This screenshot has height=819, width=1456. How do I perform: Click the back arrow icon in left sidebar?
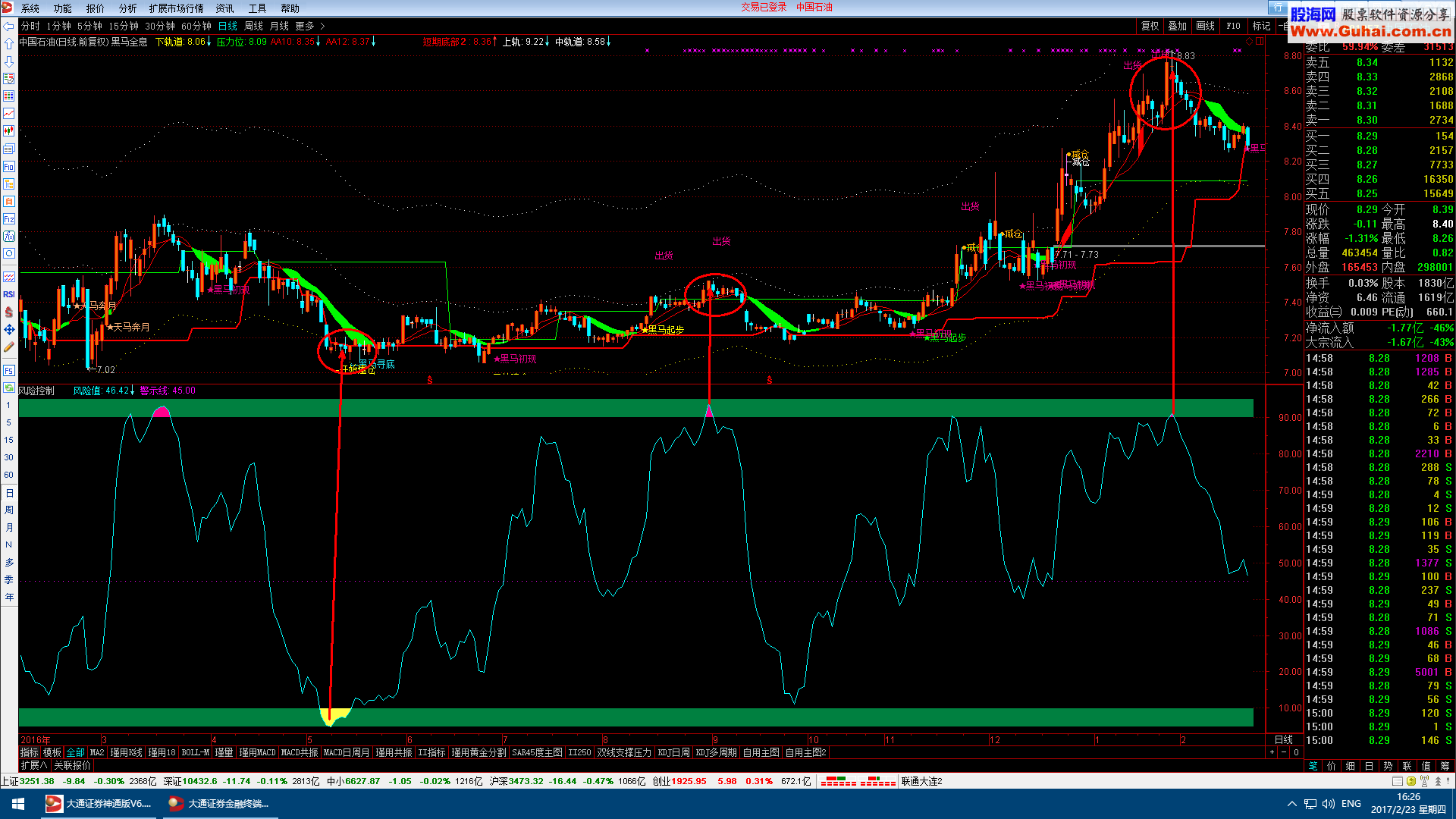pos(8,26)
